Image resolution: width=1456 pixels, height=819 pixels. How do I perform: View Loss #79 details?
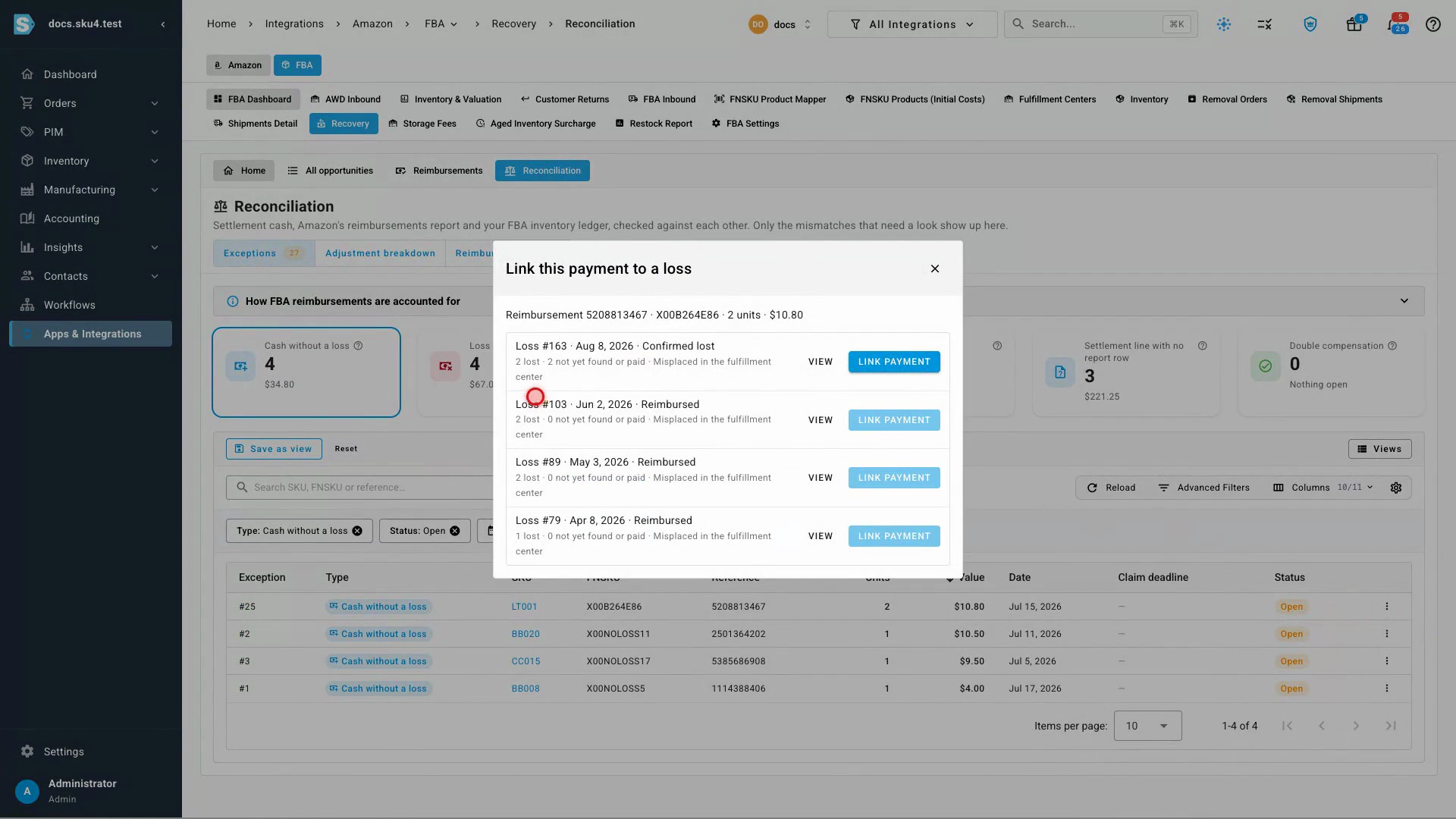click(821, 536)
